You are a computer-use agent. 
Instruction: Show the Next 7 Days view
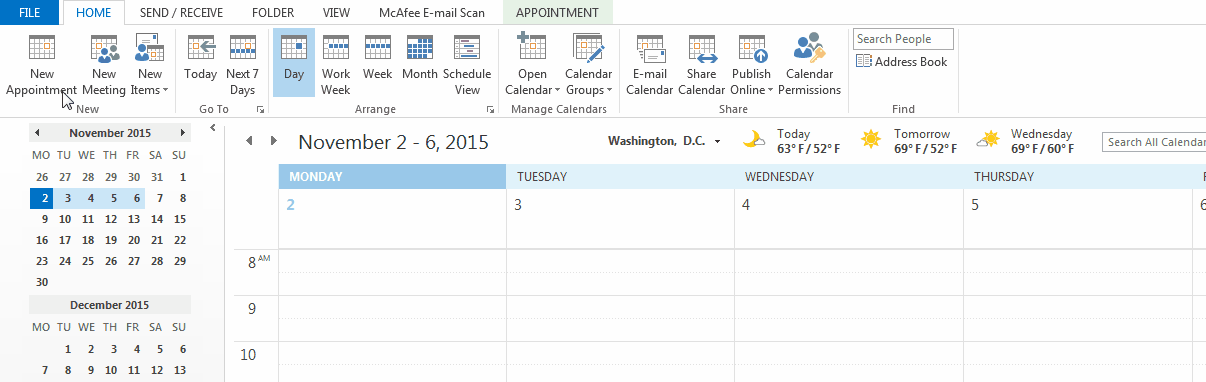tap(242, 64)
